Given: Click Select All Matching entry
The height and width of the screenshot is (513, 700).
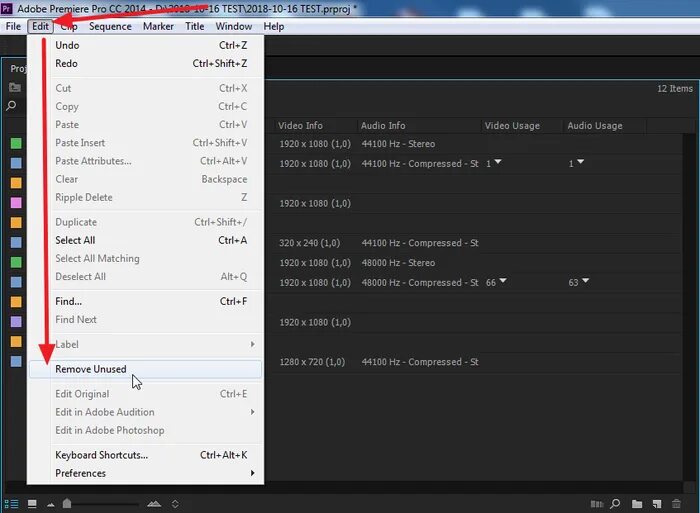Looking at the screenshot, I should pyautogui.click(x=146, y=259).
